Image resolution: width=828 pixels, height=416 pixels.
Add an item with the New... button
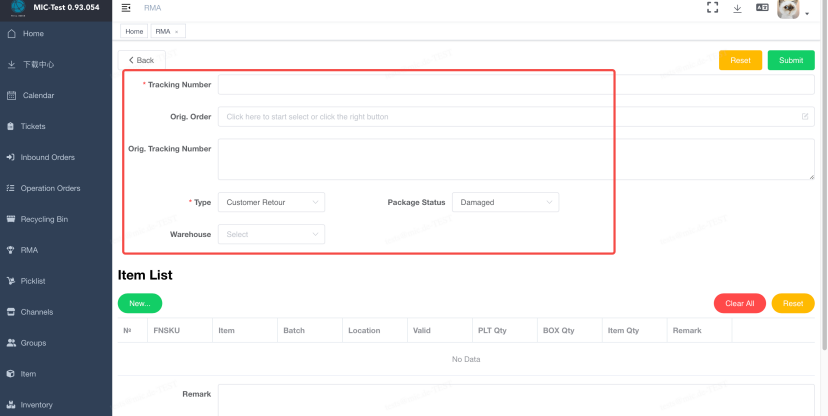(x=139, y=303)
